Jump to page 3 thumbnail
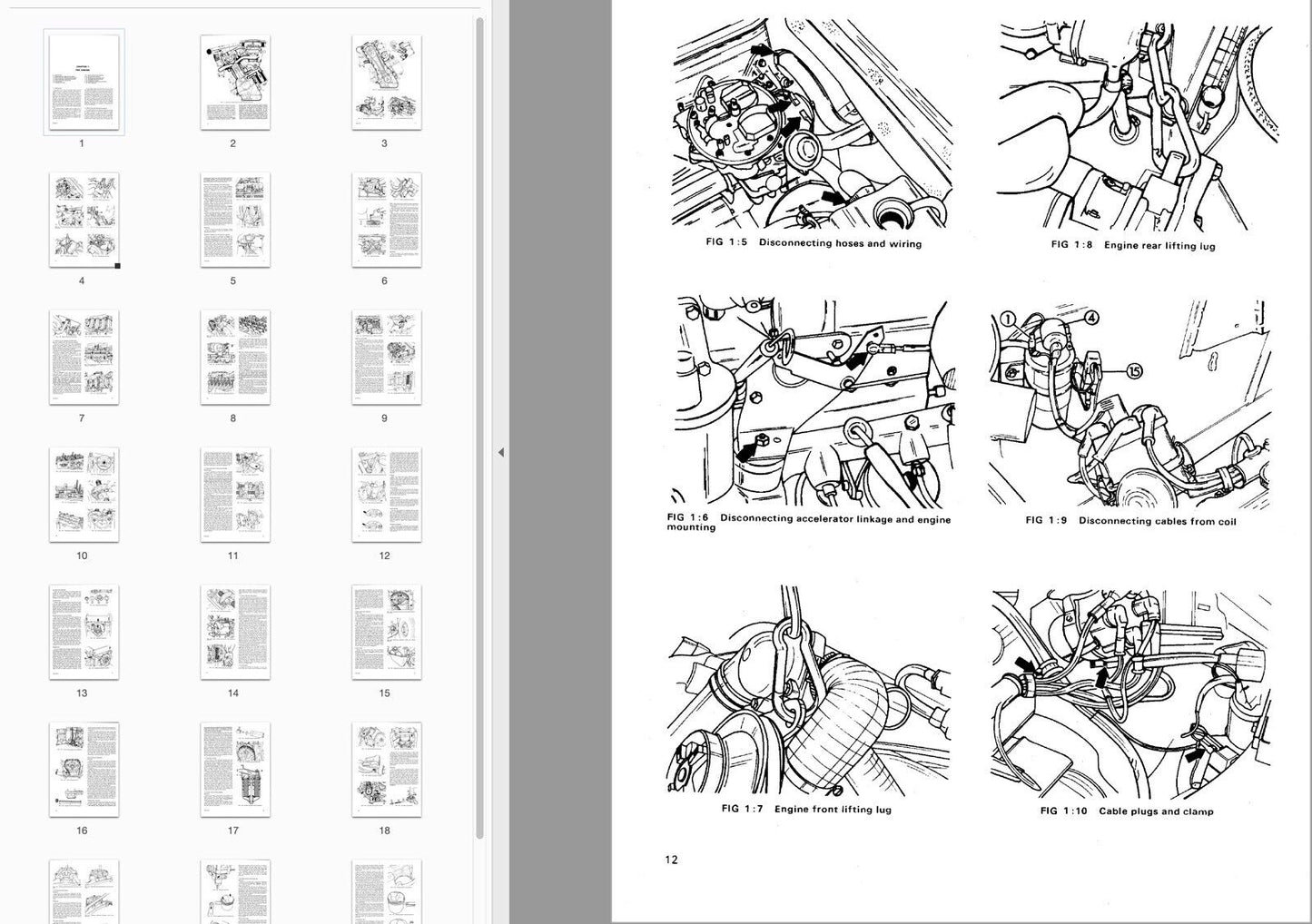 [386, 83]
